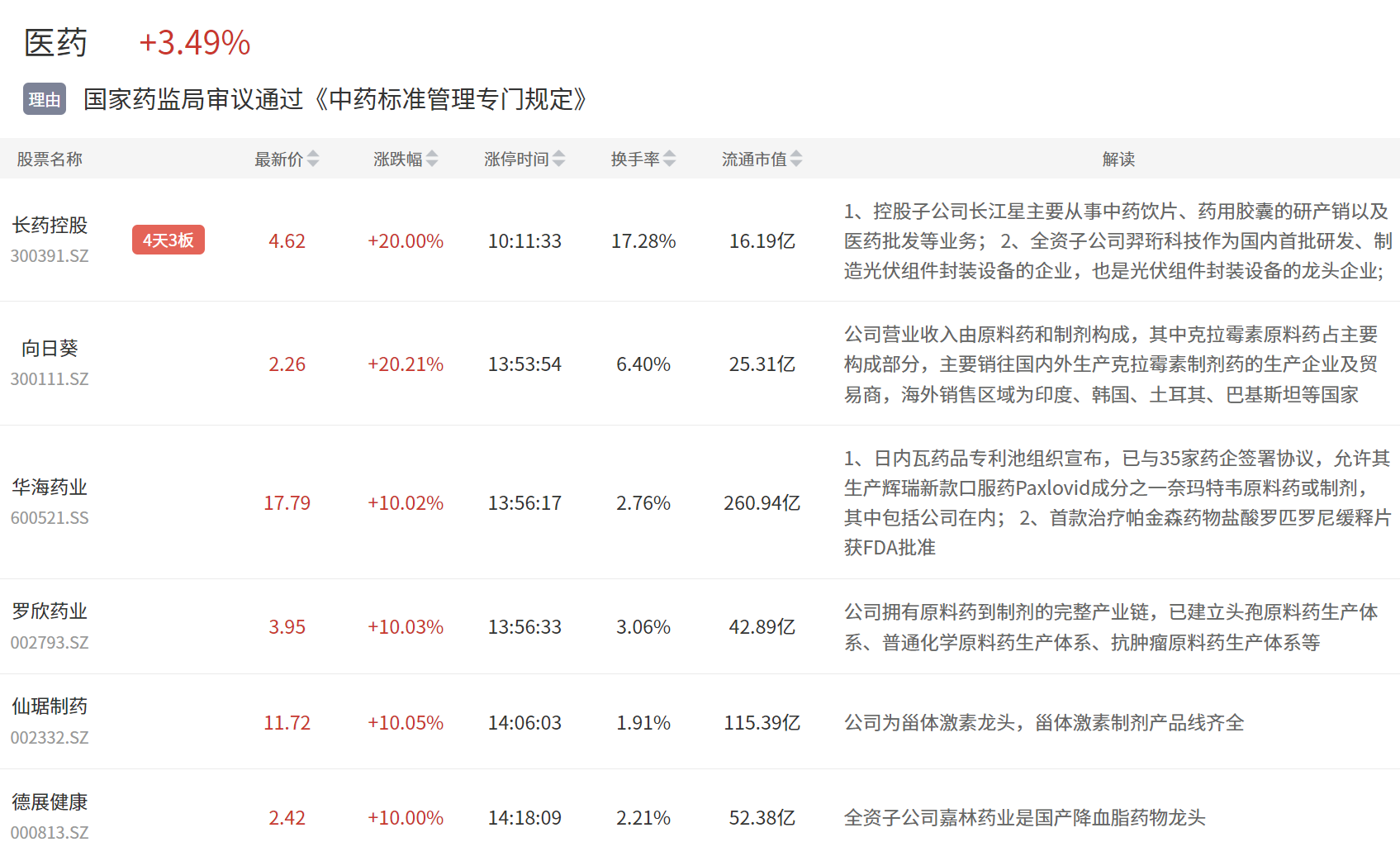Image resolution: width=1400 pixels, height=861 pixels.
Task: Sort by 涨跌幅 column arrow icon
Action: (432, 159)
